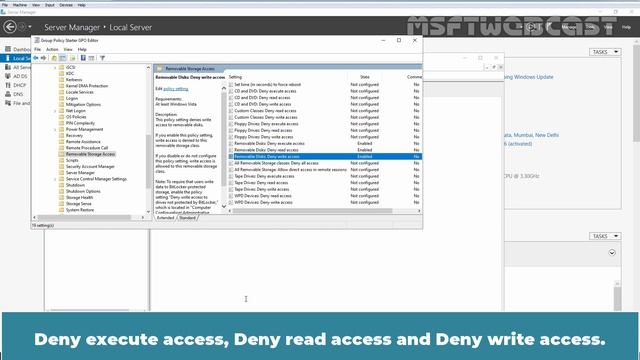Open the Devices menu in VM menu bar
The width and height of the screenshot is (640, 360).
point(66,5)
